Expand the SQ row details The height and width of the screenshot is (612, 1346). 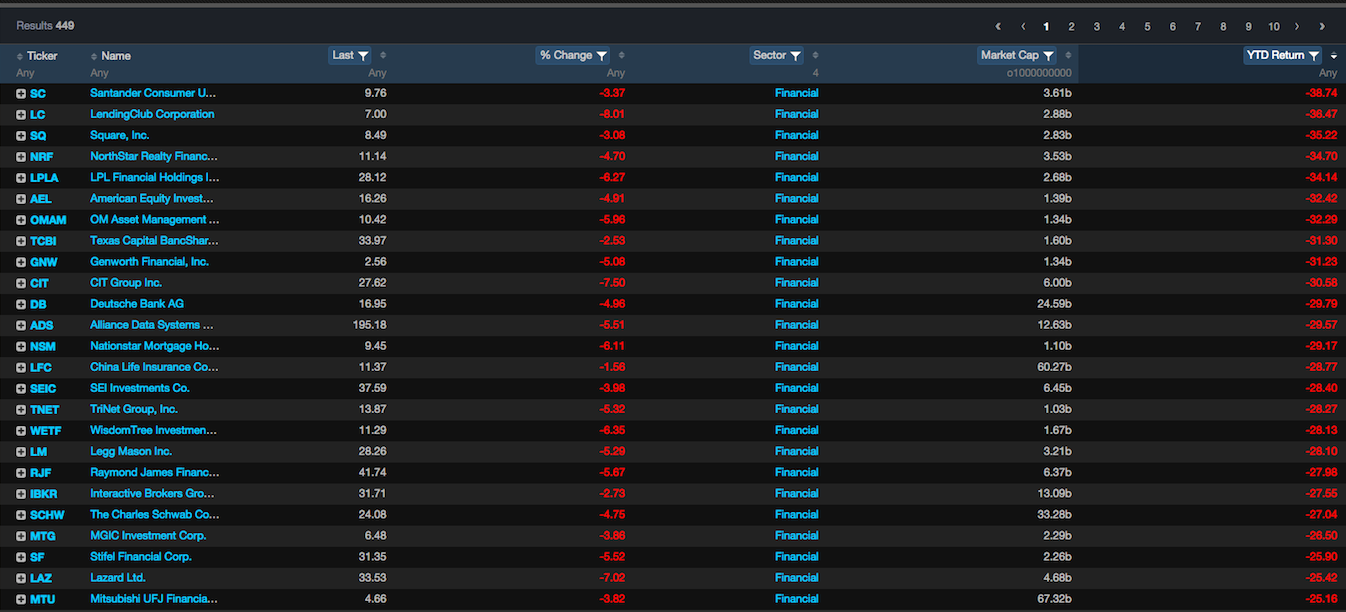pos(21,136)
